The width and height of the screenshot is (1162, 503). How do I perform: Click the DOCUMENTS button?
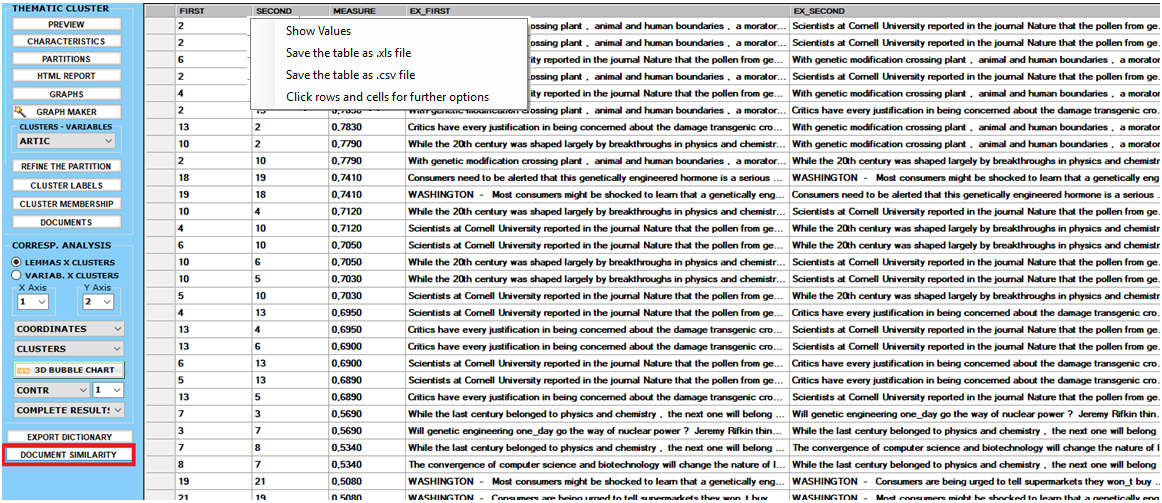coord(66,222)
